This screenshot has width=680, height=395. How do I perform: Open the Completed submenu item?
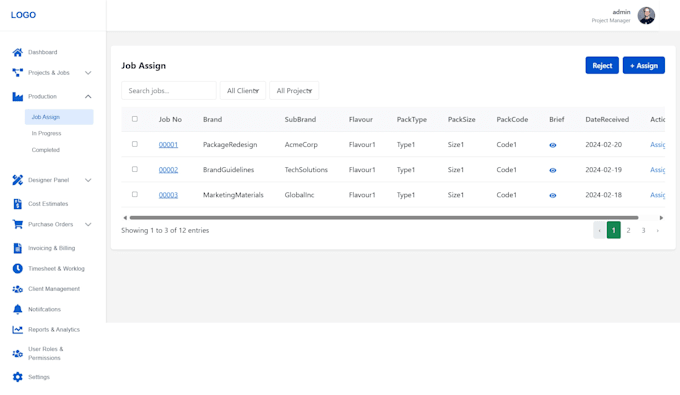(x=46, y=150)
